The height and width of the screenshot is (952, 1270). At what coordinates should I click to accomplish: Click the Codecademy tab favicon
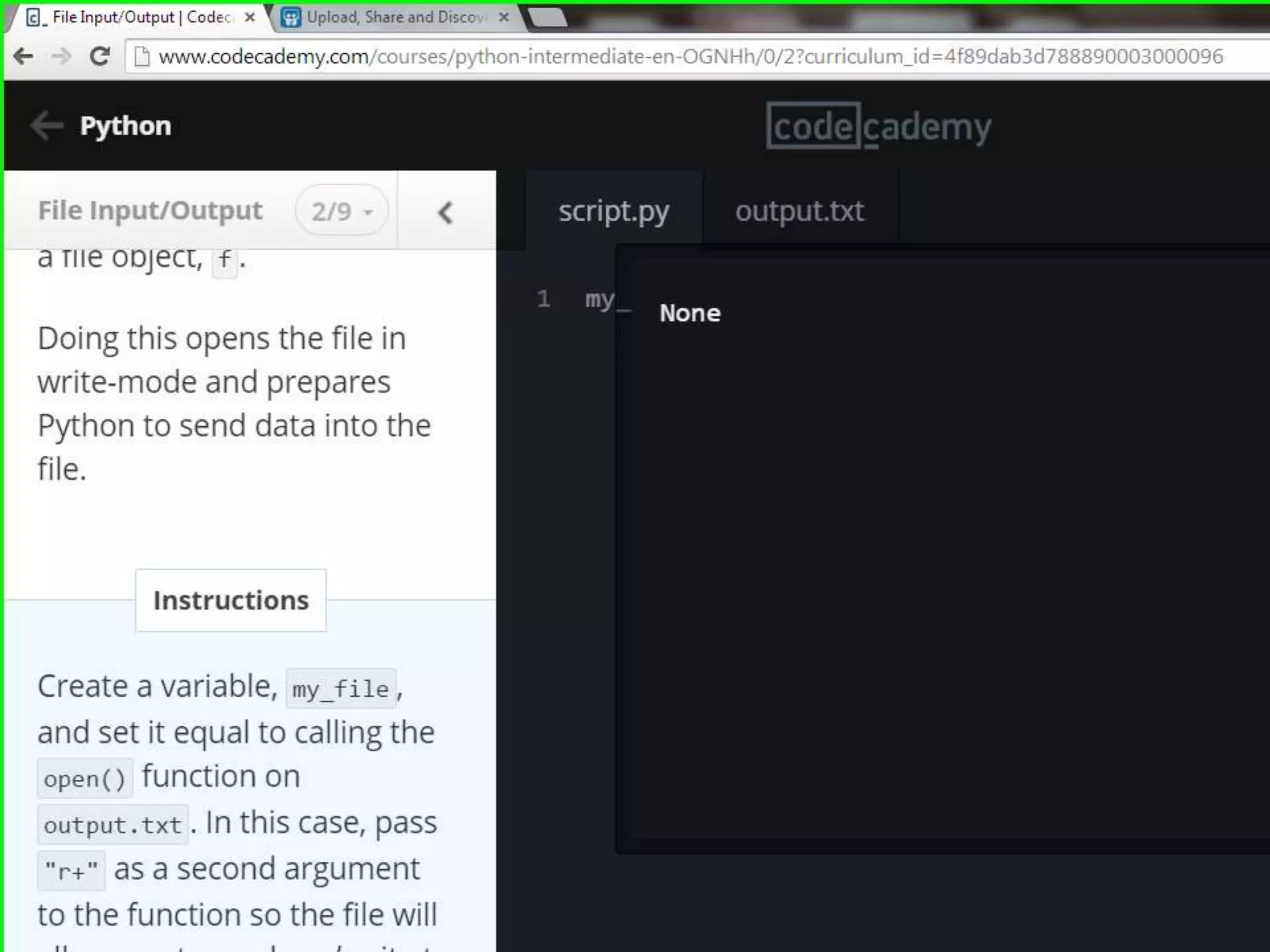click(x=35, y=18)
